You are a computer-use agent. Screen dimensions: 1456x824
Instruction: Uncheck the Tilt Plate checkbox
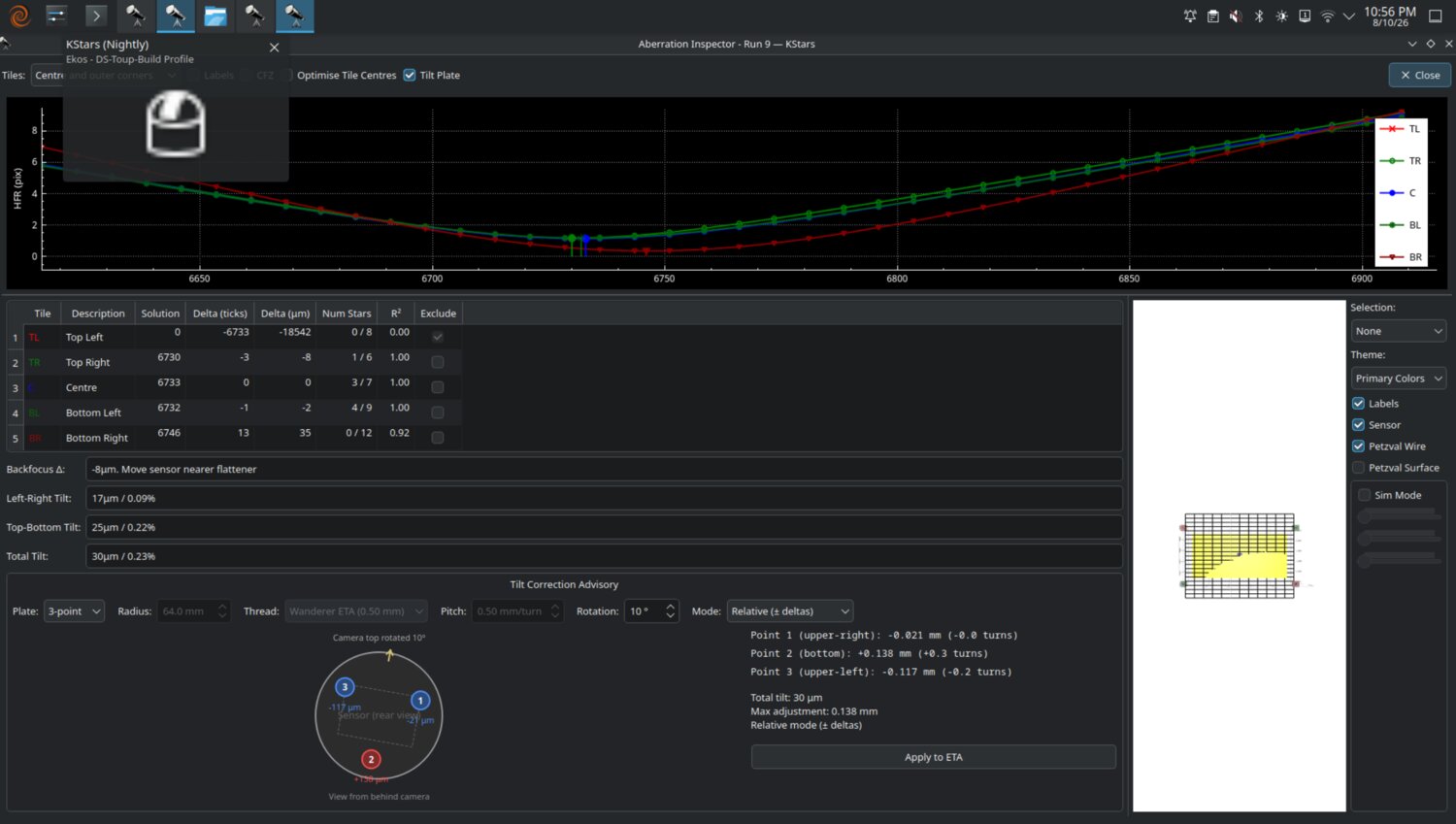(x=410, y=75)
